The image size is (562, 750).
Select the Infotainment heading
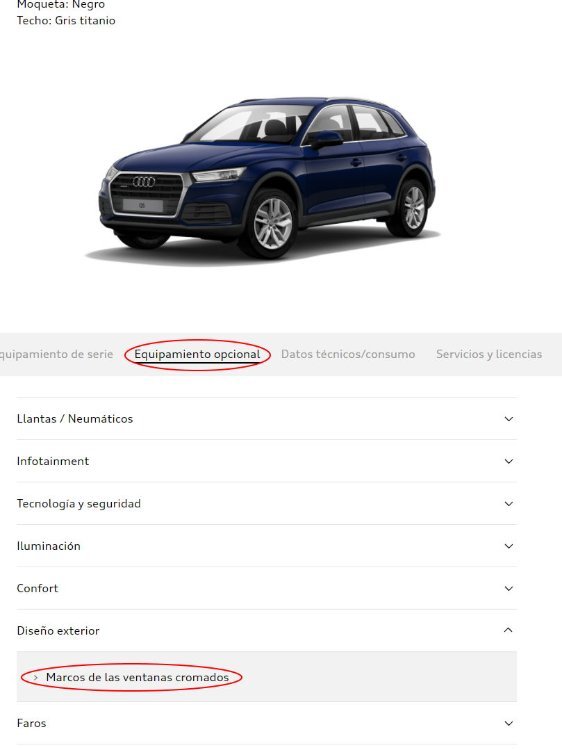(x=53, y=461)
